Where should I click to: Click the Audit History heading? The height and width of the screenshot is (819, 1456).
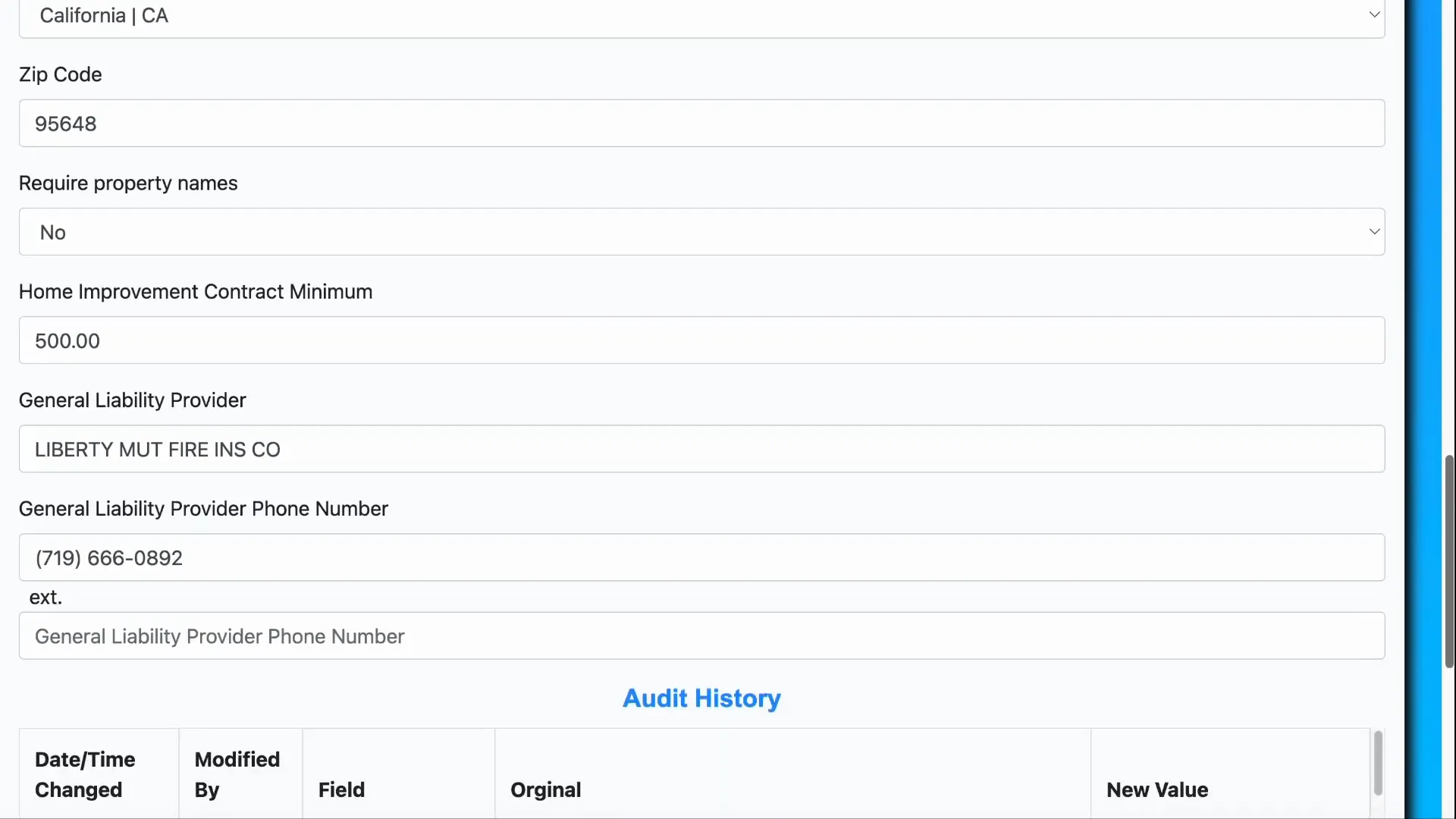pyautogui.click(x=701, y=698)
